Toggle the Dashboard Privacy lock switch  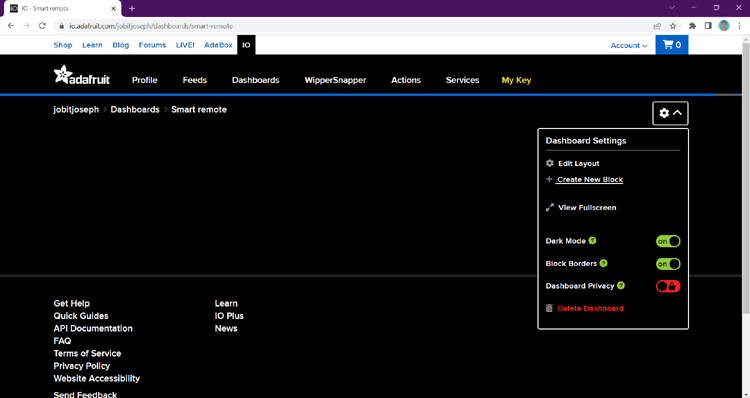(x=668, y=286)
